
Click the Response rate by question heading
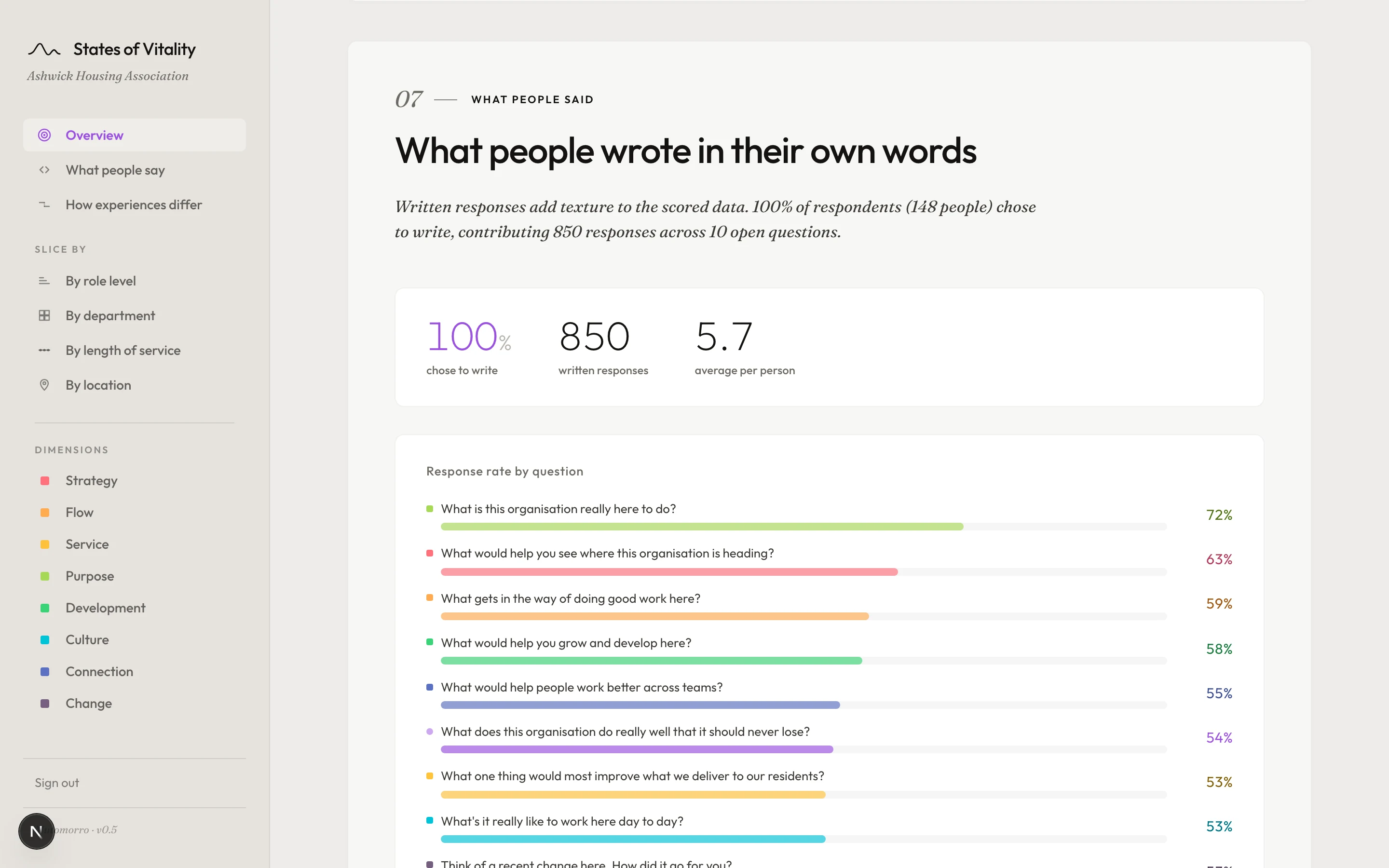(504, 471)
